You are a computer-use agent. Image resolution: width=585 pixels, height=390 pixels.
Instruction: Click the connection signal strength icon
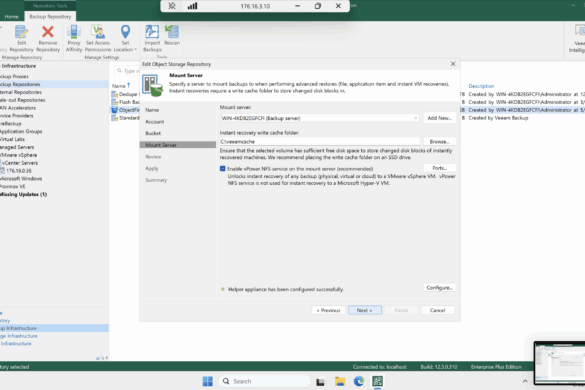coord(192,6)
